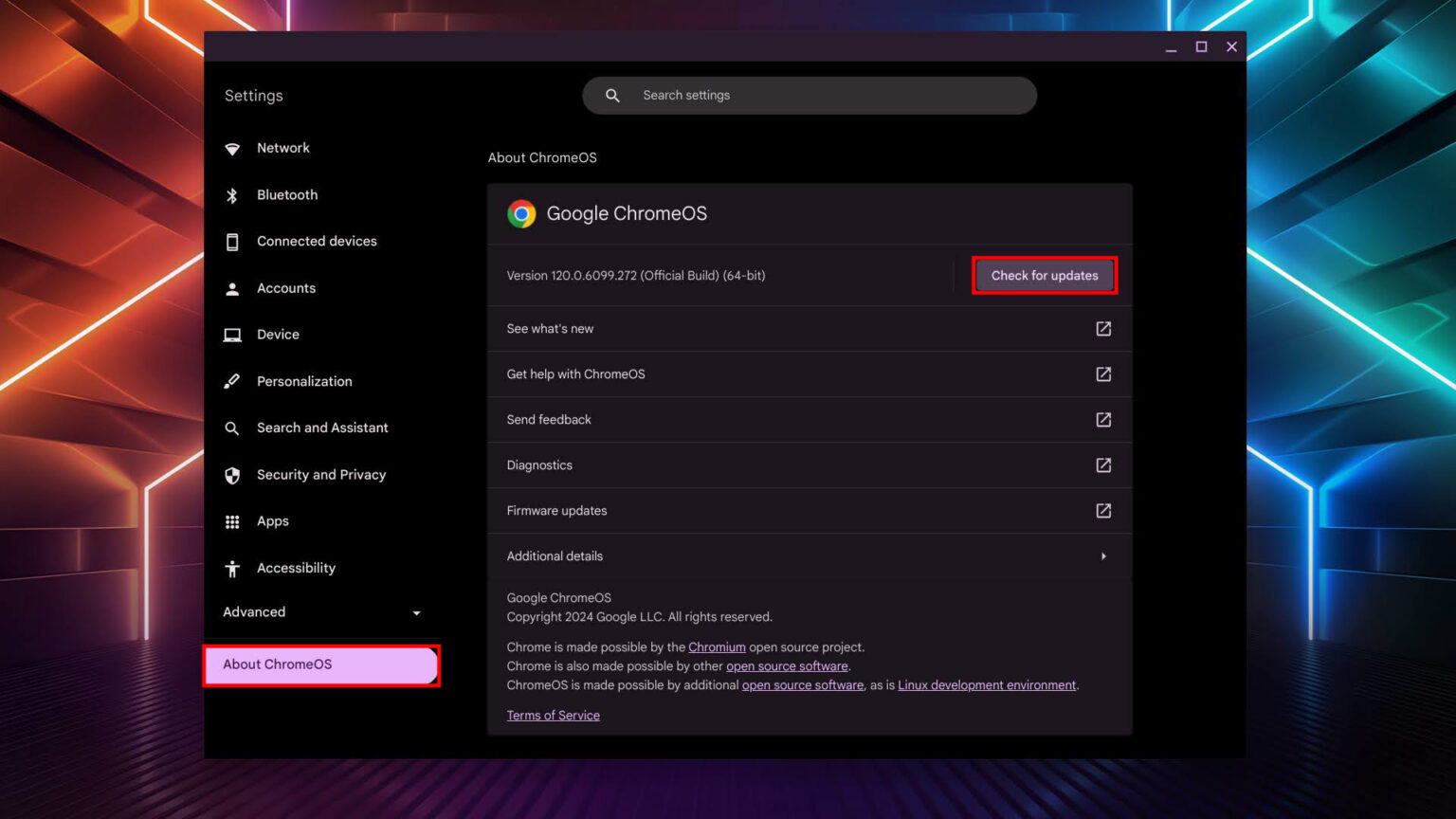Open See what's new via its arrow icon
Screen dimensions: 1456x819
1103,328
